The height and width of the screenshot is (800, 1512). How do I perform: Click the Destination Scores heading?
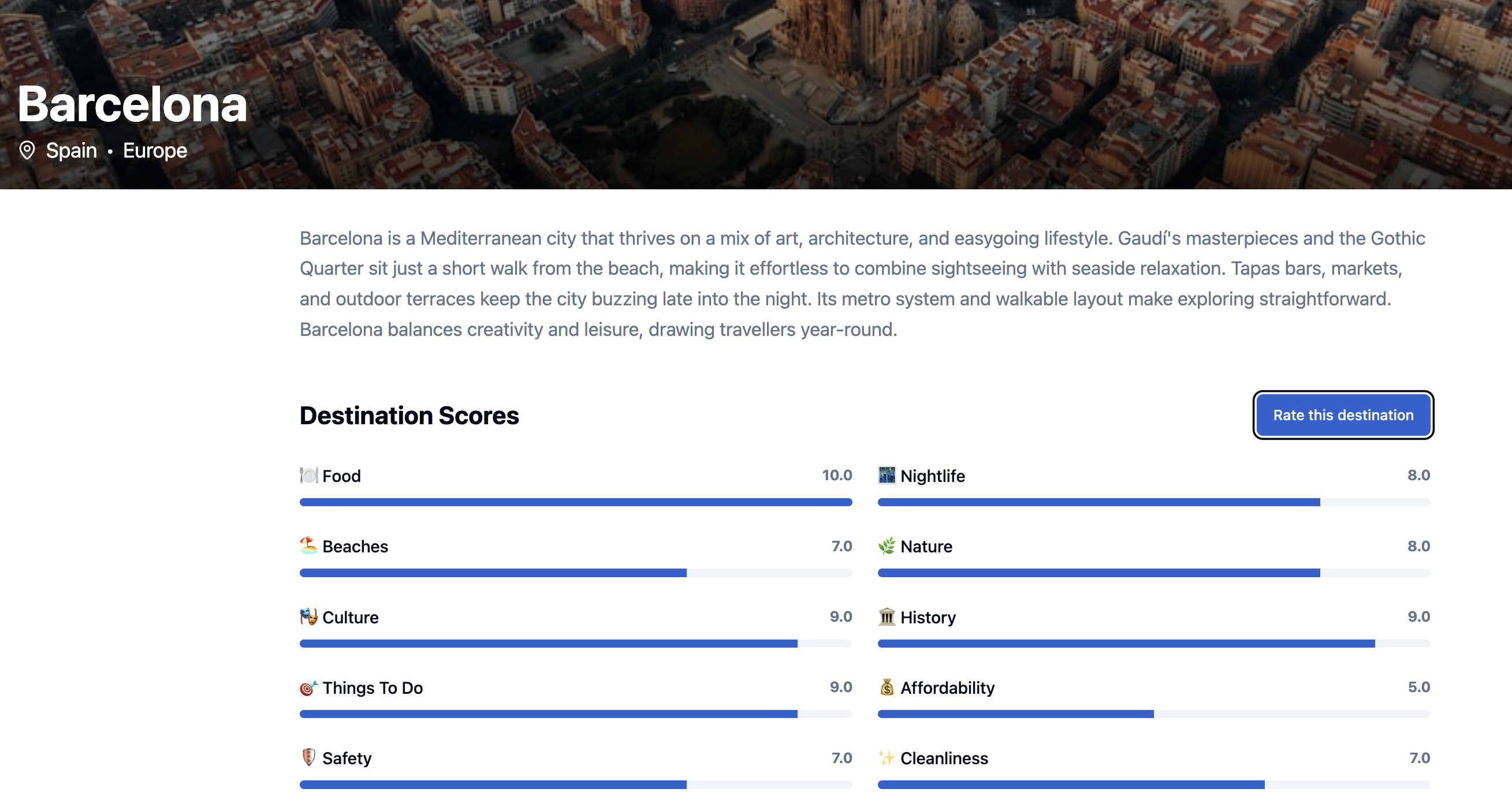point(408,415)
